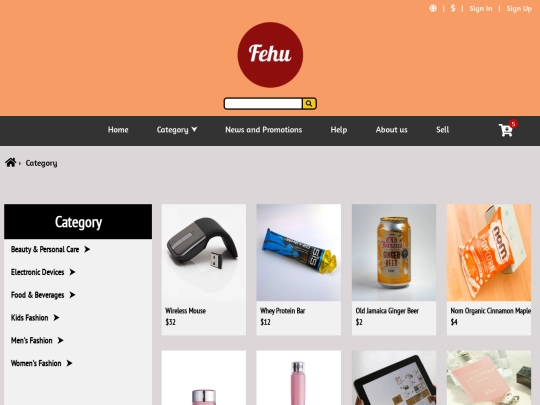This screenshot has width=540, height=405.
Task: Click the dollar currency icon
Action: 453,8
